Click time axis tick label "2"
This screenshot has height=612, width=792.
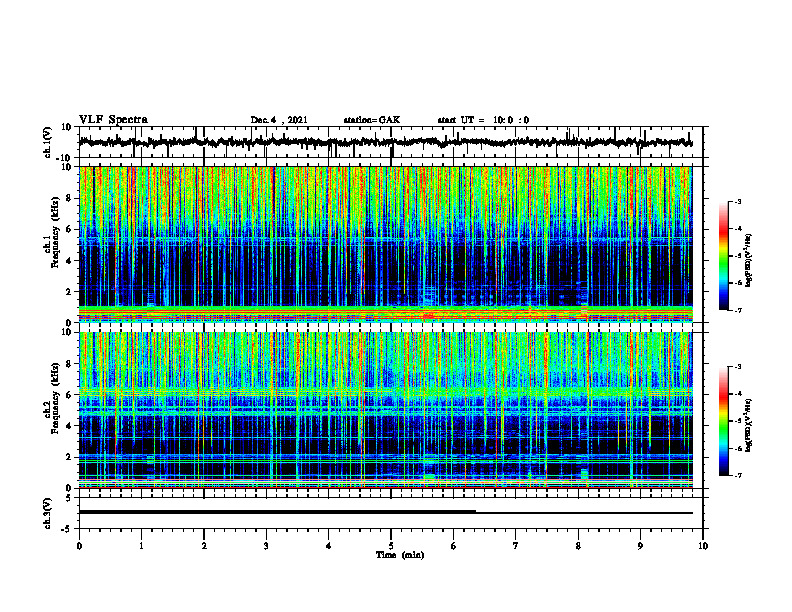click(204, 546)
